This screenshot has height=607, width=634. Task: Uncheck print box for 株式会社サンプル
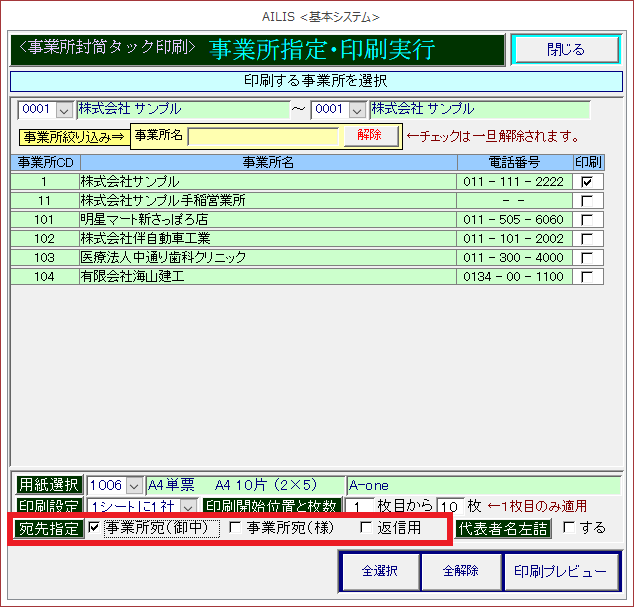click(x=587, y=182)
